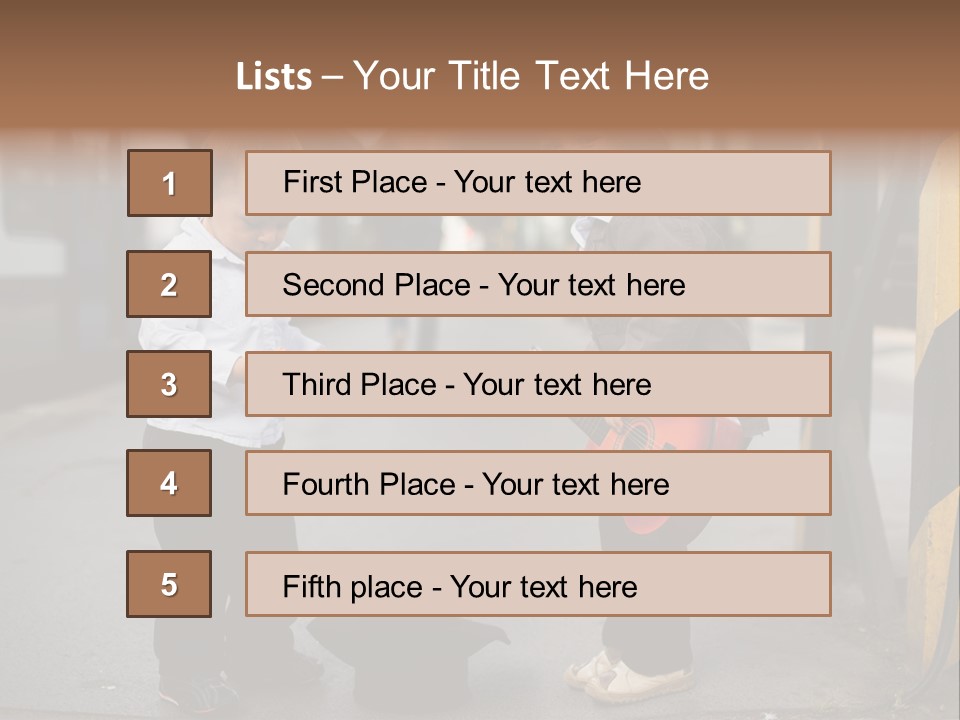Click the "First Place - Your text here" bar
The height and width of the screenshot is (720, 960).
(x=538, y=183)
